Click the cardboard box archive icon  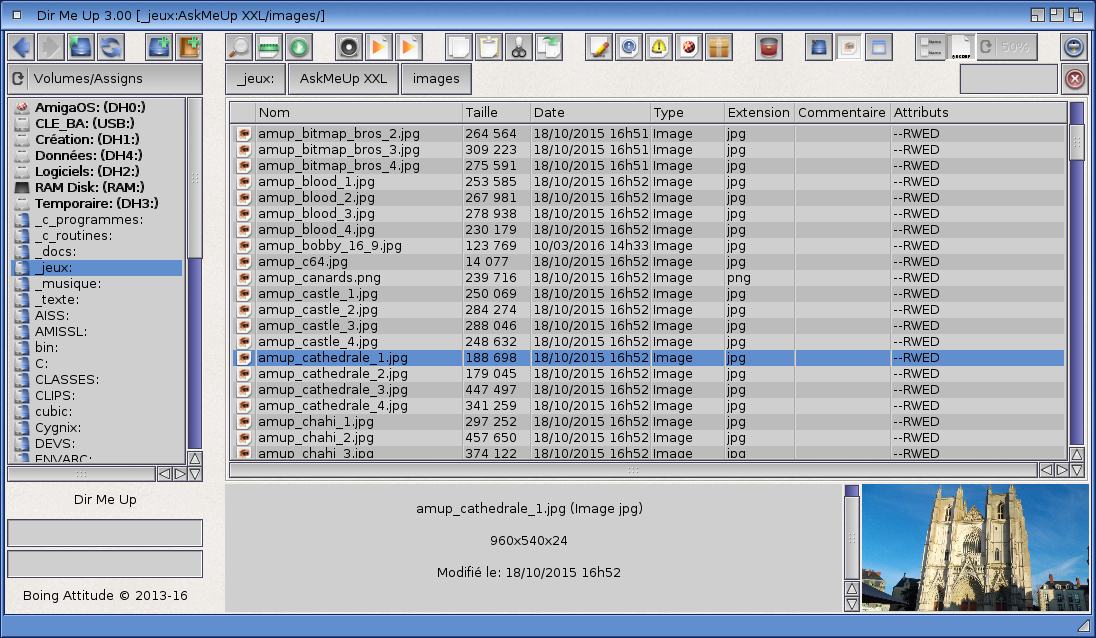coord(718,47)
